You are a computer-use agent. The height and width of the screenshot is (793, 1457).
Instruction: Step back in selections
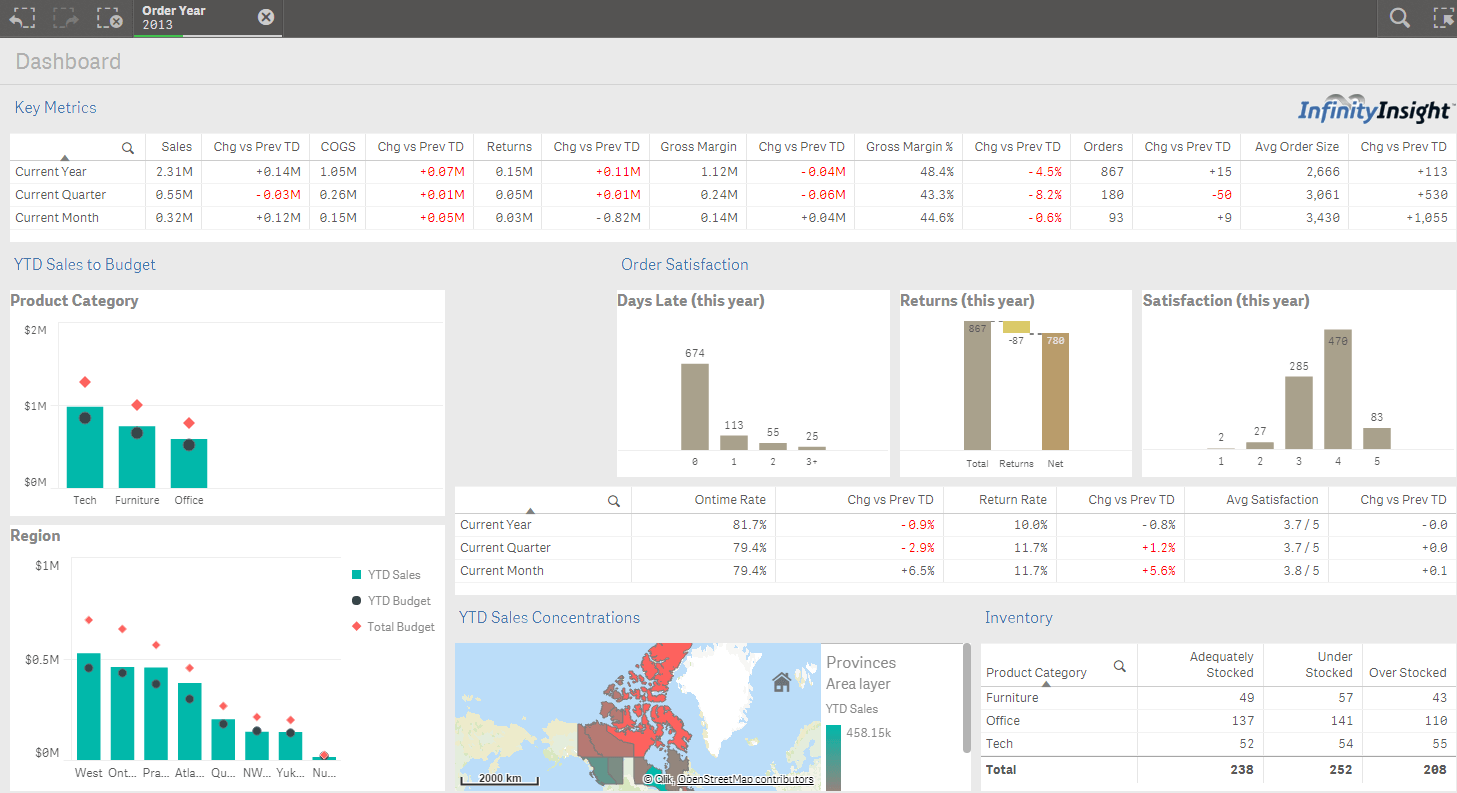click(x=22, y=17)
